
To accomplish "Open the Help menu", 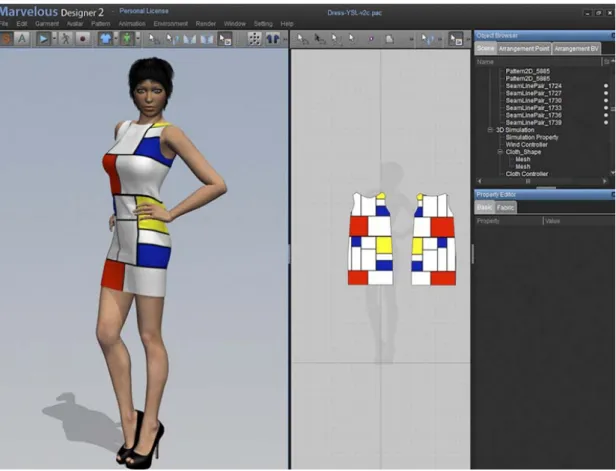I will (x=287, y=24).
